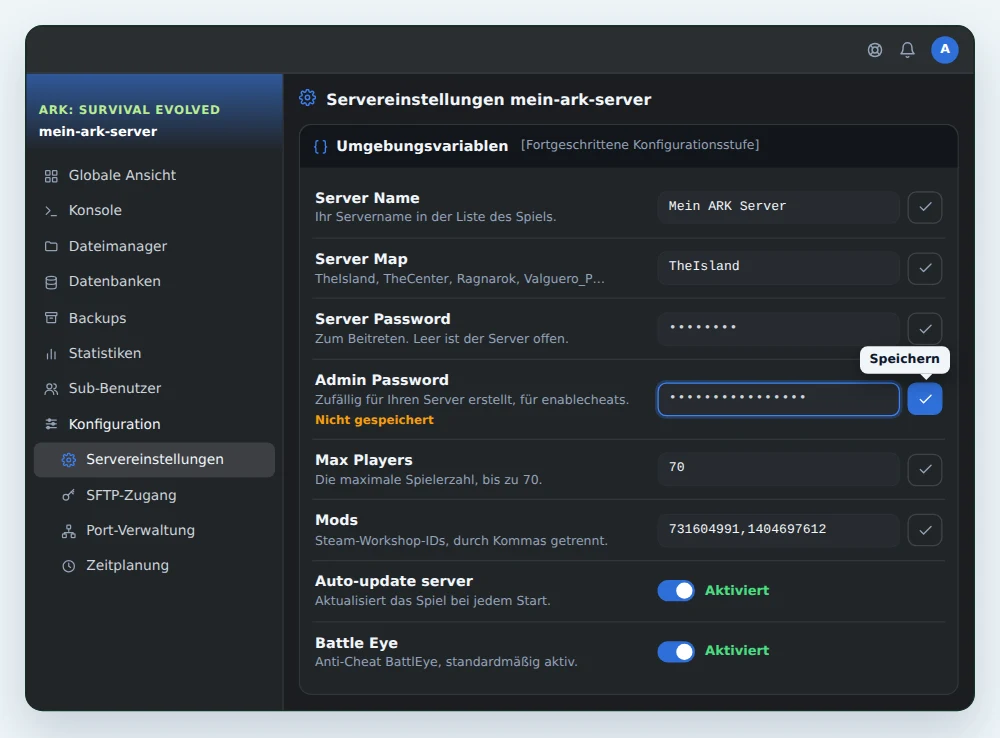Disable the Auto-update server toggle
Screen dimensions: 1000x738
676,591
